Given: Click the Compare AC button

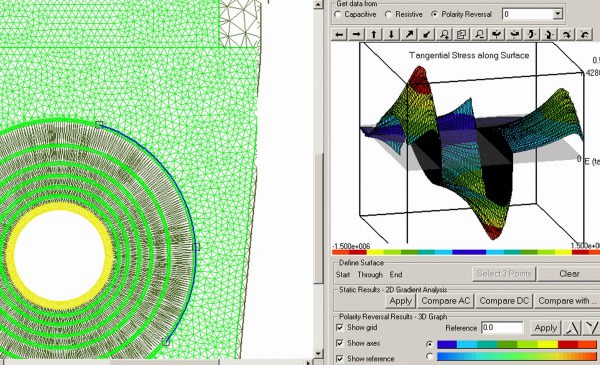Looking at the screenshot, I should coord(445,301).
